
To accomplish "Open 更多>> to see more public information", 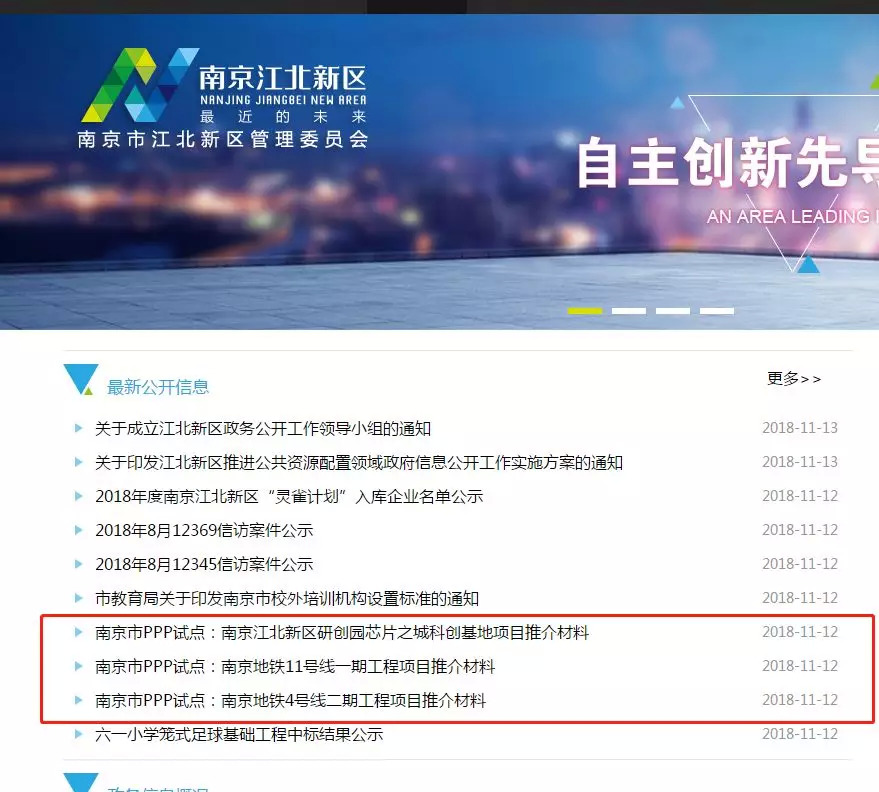I will (794, 379).
